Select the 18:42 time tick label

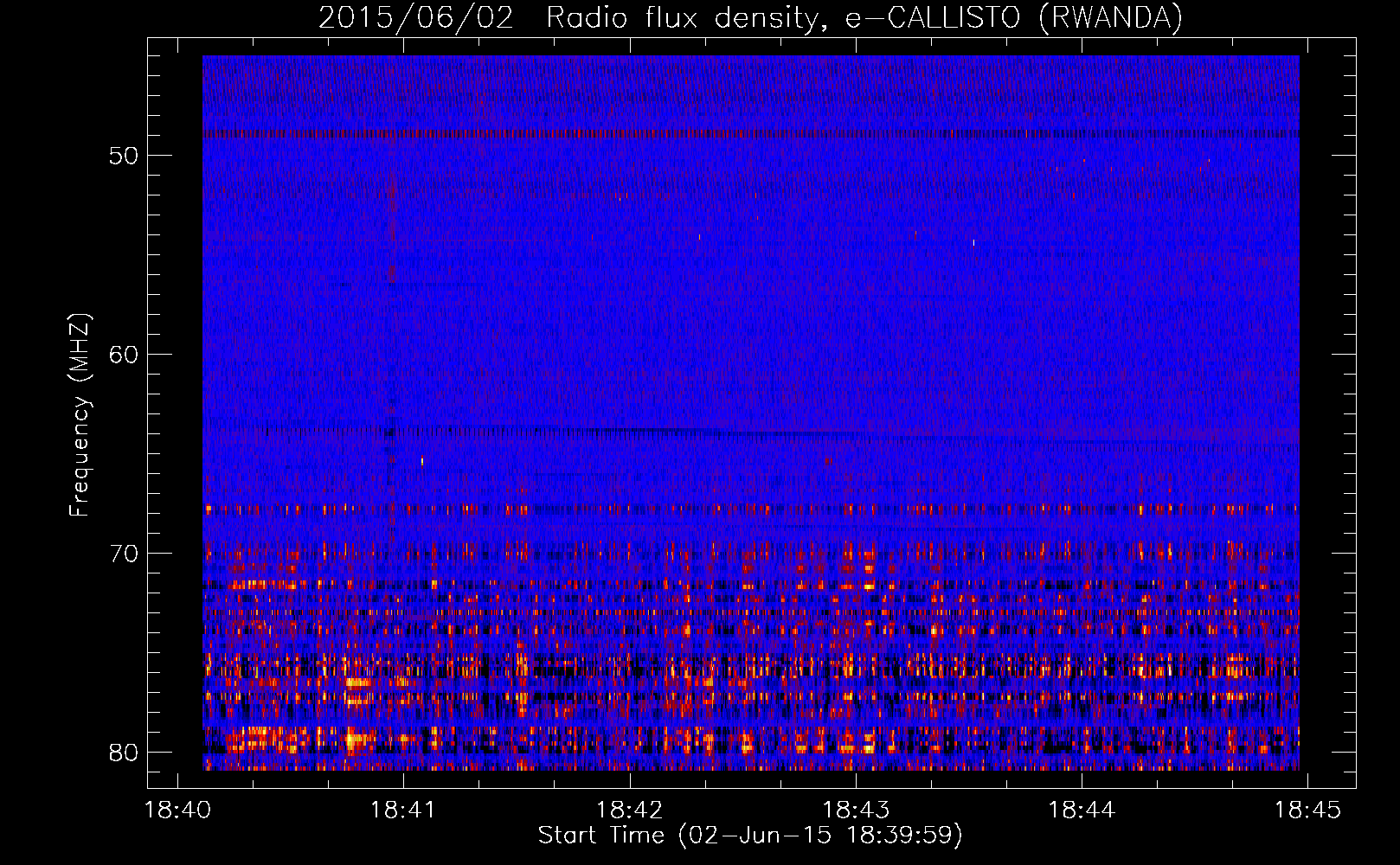click(x=630, y=810)
